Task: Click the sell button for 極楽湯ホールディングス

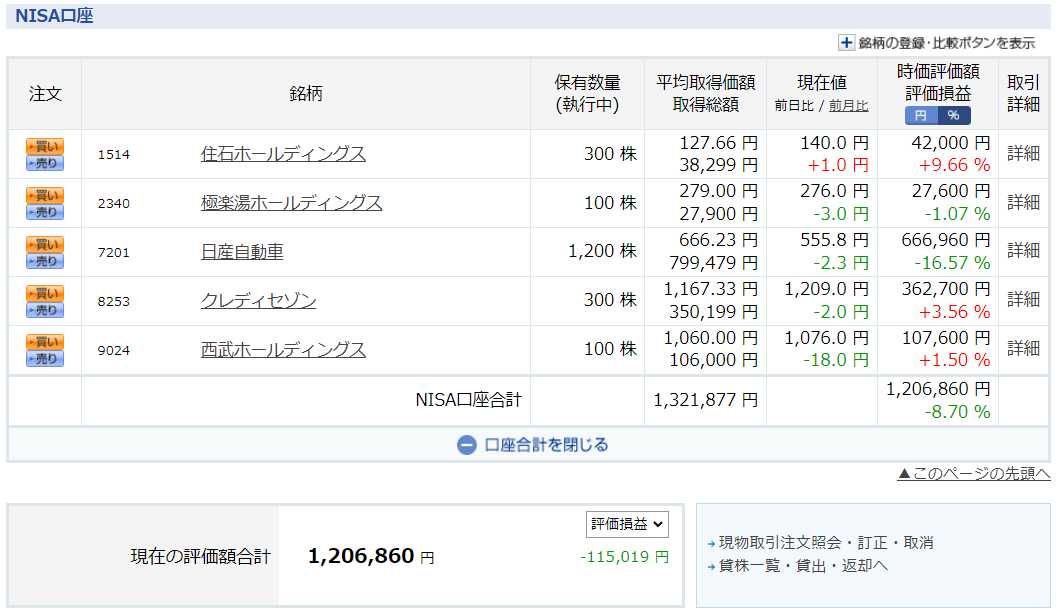Action: pos(45,212)
